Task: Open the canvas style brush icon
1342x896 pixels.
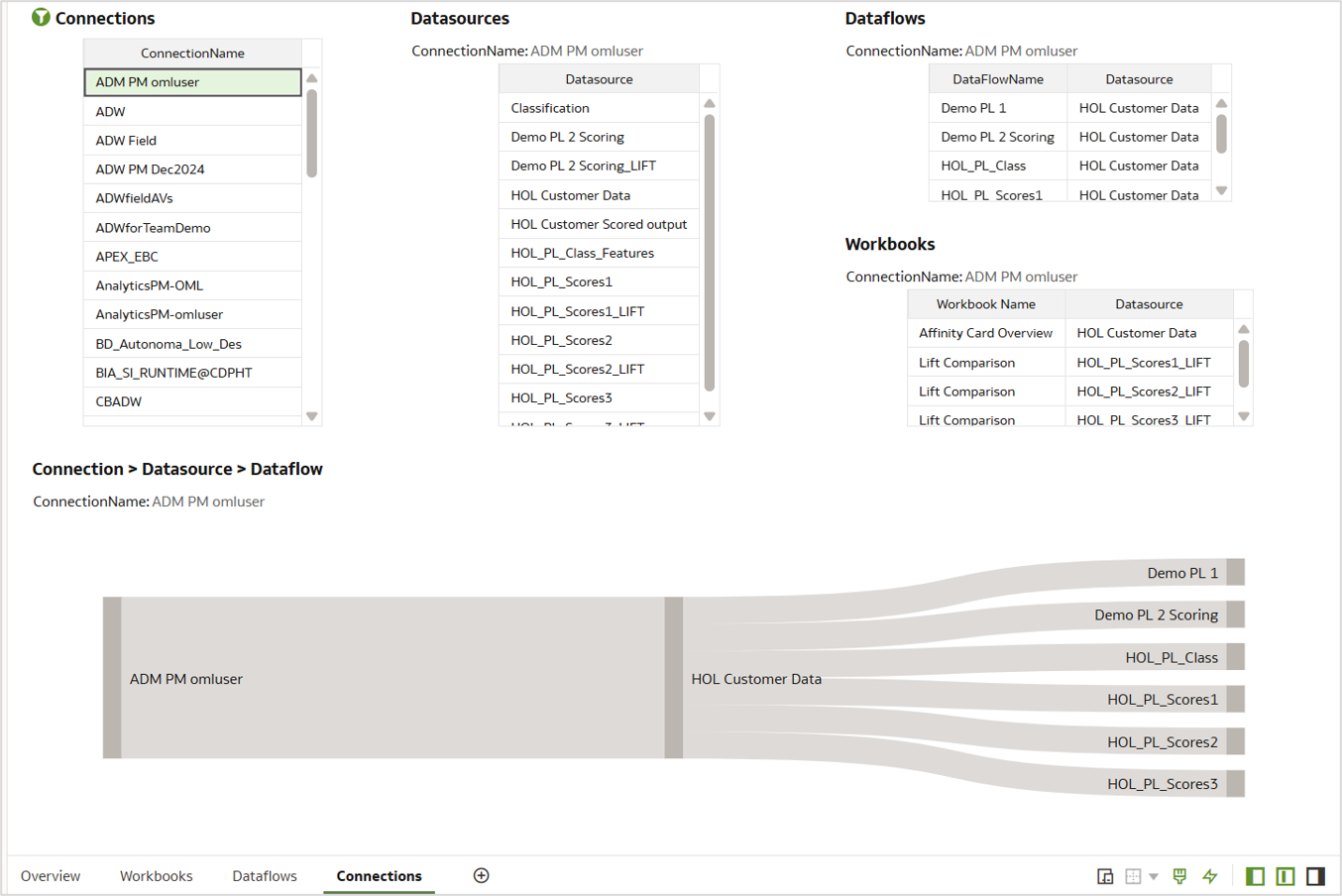Action: pos(1178,876)
